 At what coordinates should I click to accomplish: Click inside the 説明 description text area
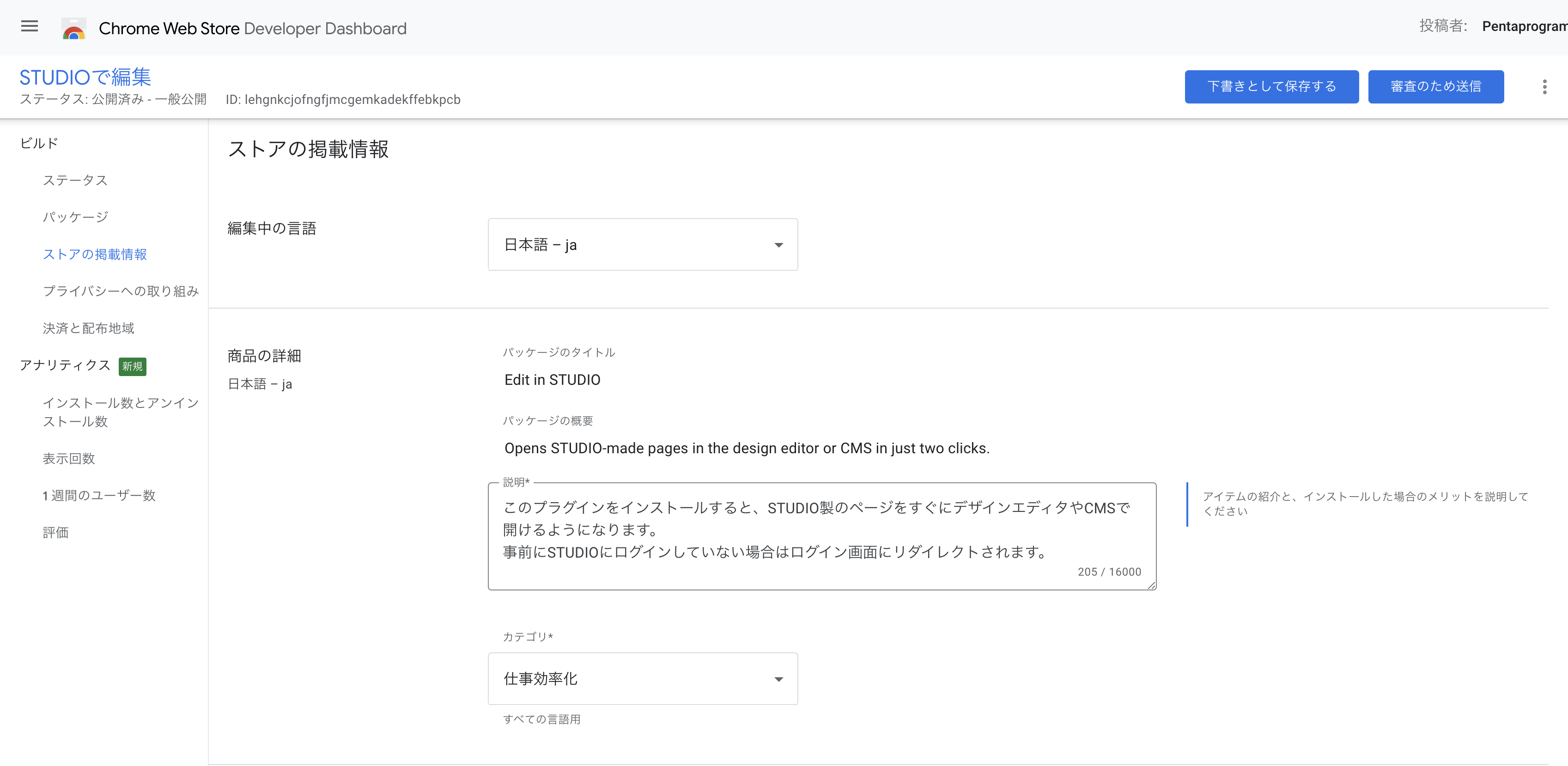tap(822, 536)
